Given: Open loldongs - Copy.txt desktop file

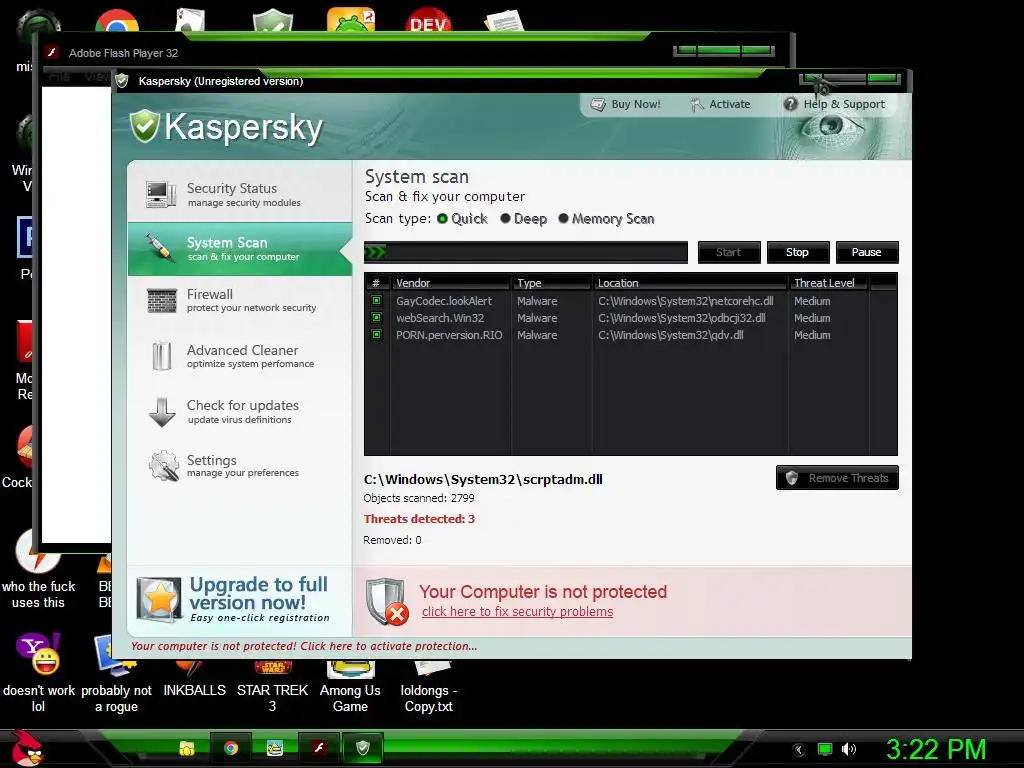Looking at the screenshot, I should 428,686.
